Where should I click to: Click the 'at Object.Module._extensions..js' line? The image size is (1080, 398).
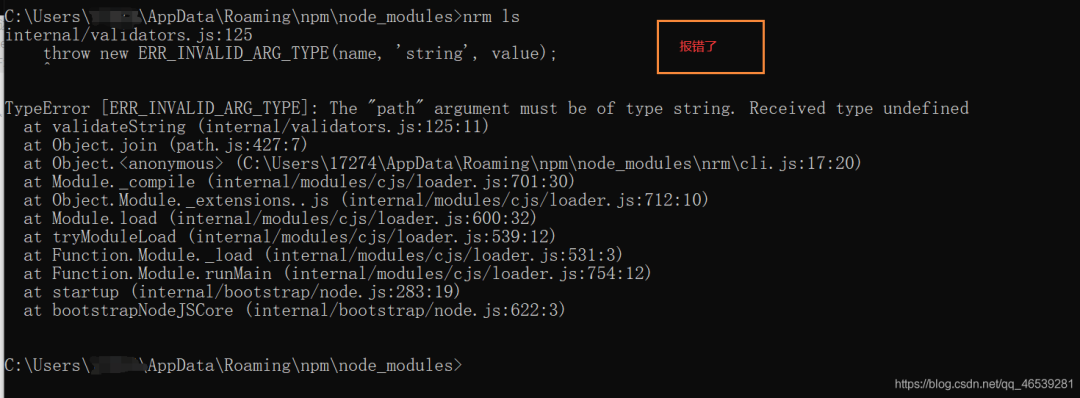[366, 200]
